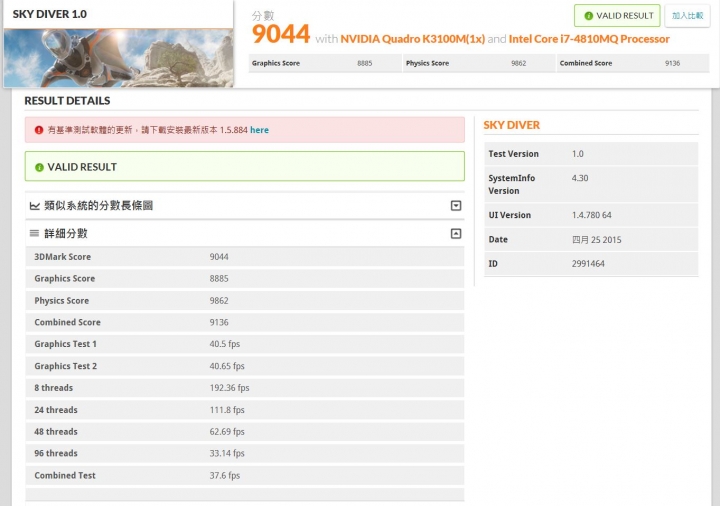720x506 pixels.
Task: Click the Combined Score header cell
Action: [x=633, y=63]
